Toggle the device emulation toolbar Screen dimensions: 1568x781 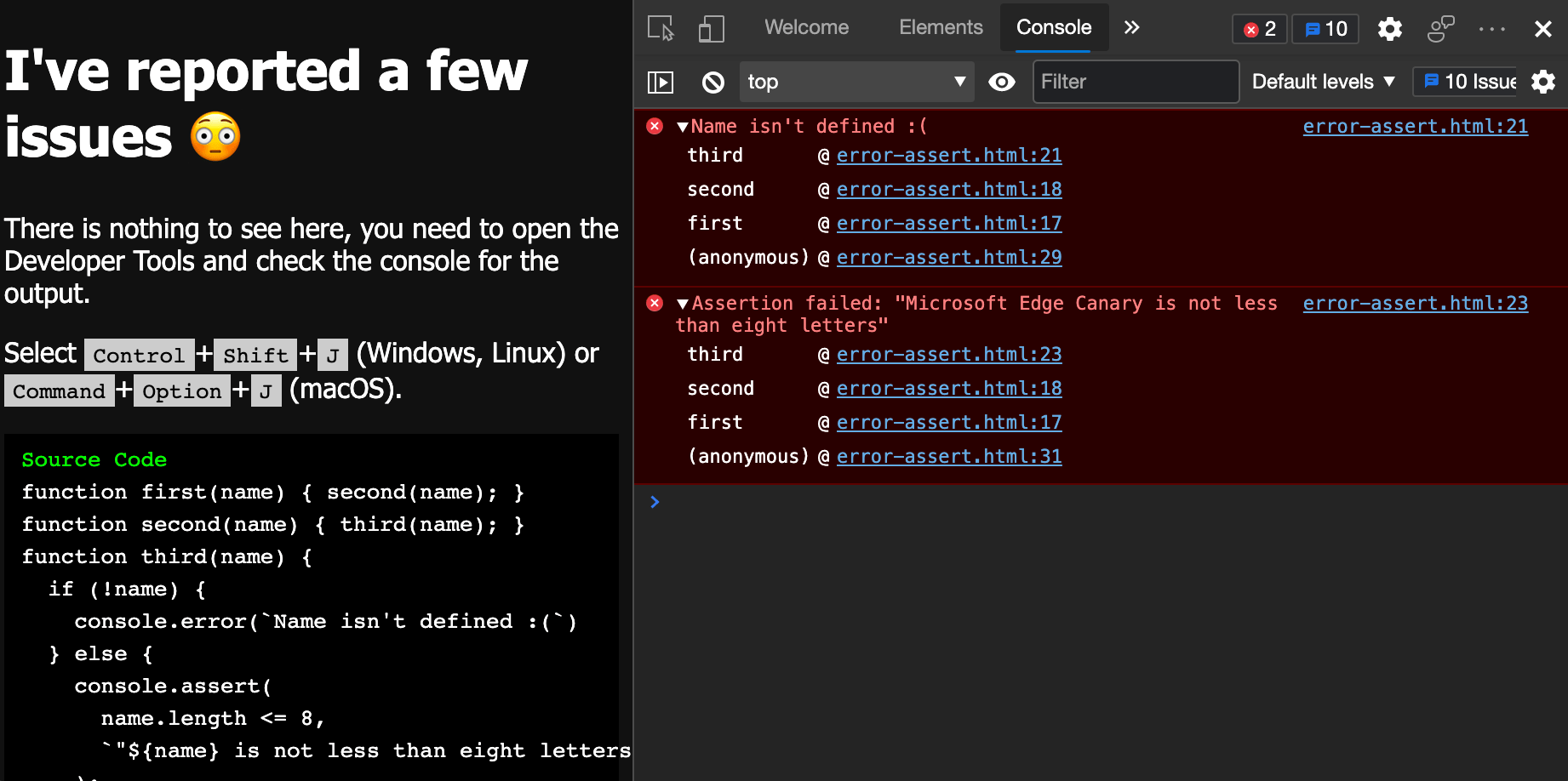point(711,28)
